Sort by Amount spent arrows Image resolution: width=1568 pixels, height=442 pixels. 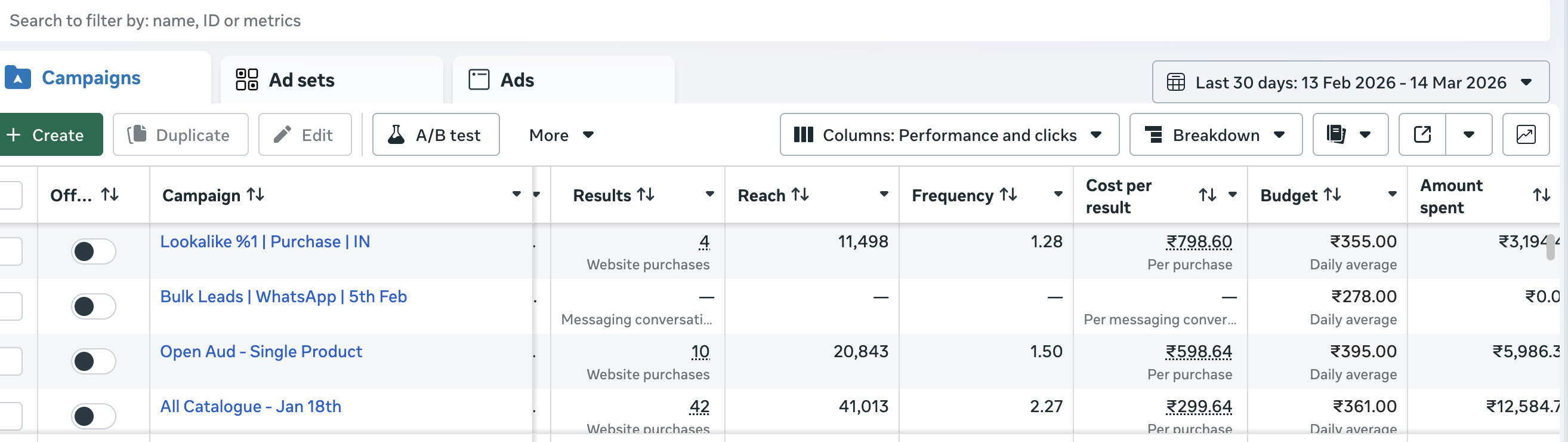[1541, 195]
